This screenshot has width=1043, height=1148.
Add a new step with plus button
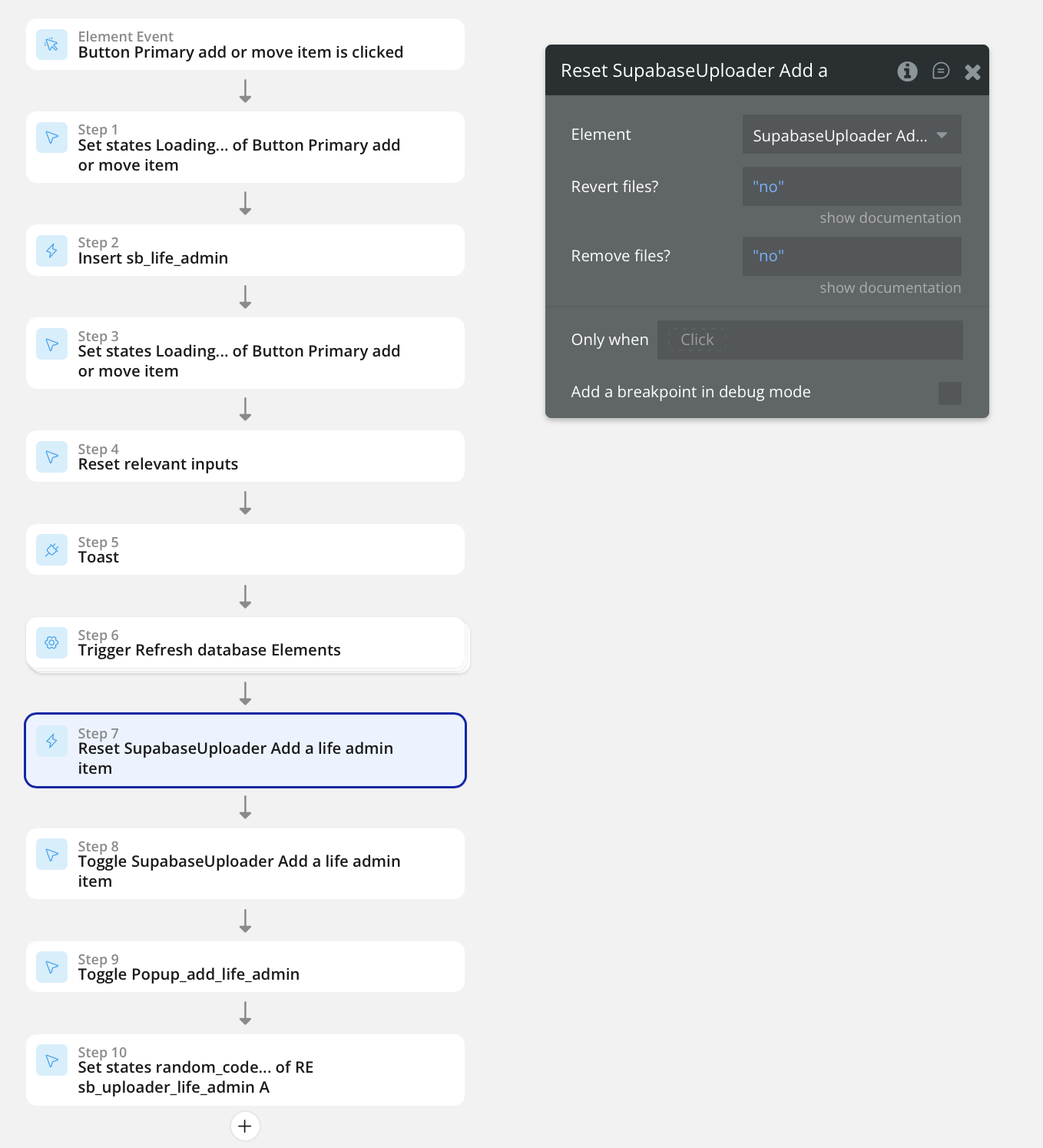[x=245, y=1126]
